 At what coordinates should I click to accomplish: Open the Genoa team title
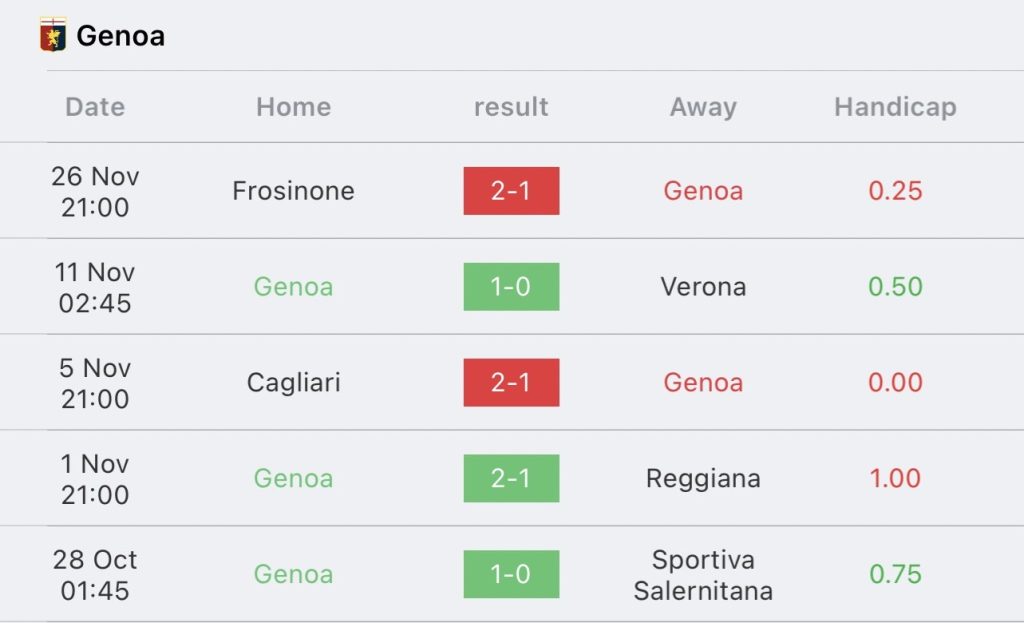tap(121, 36)
